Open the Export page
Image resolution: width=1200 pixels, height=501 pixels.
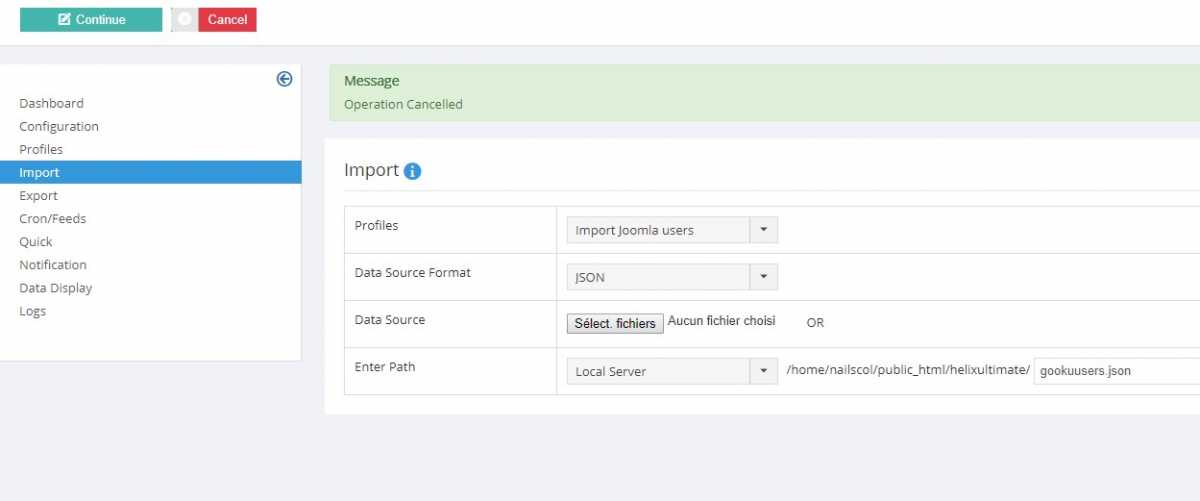(x=39, y=195)
